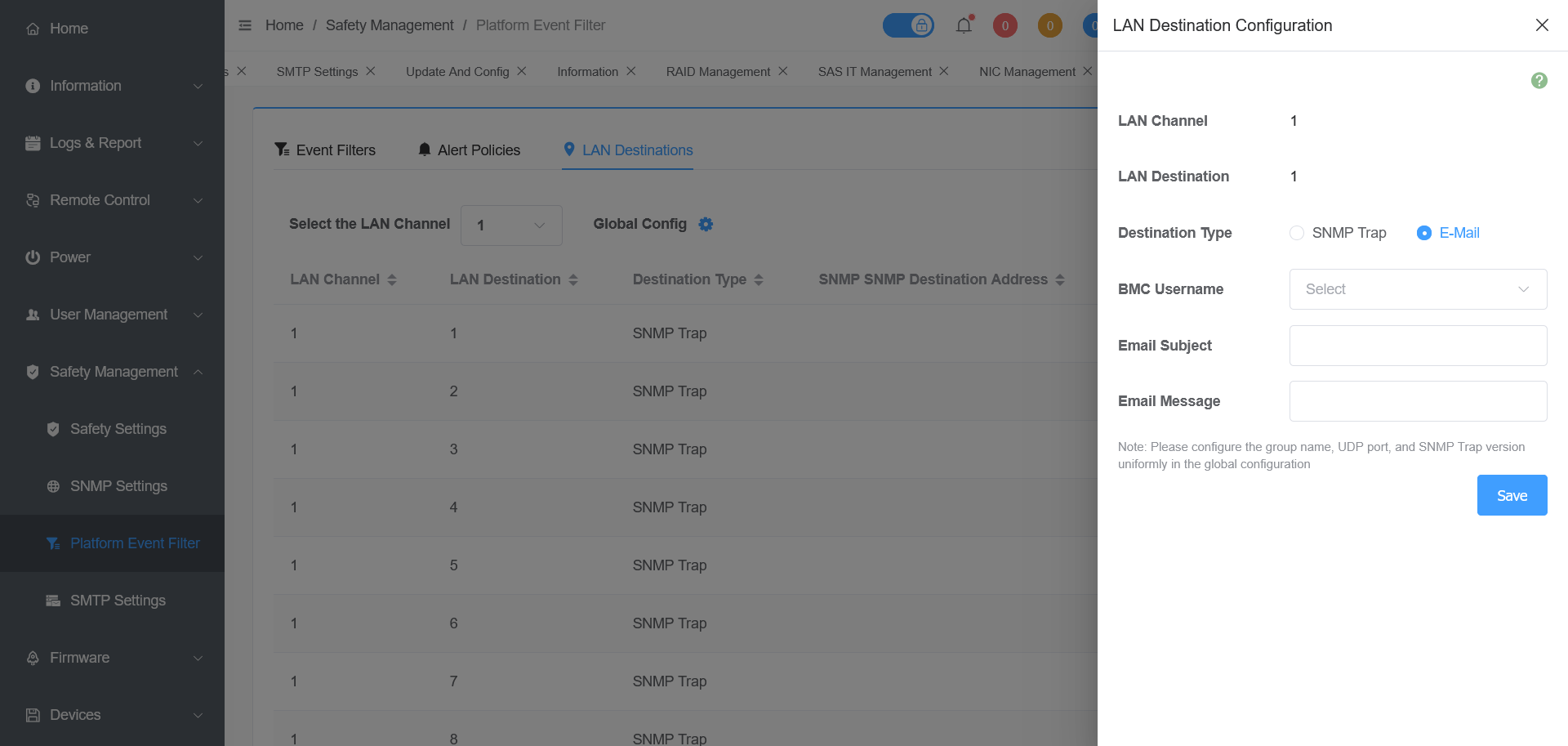Close the SMTP Settings tab
Viewport: 1568px width, 746px height.
coord(371,71)
